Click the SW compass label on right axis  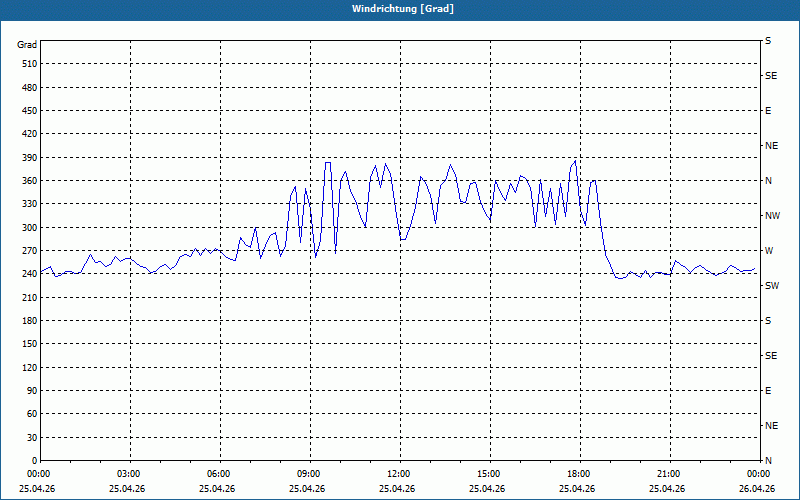pos(772,286)
